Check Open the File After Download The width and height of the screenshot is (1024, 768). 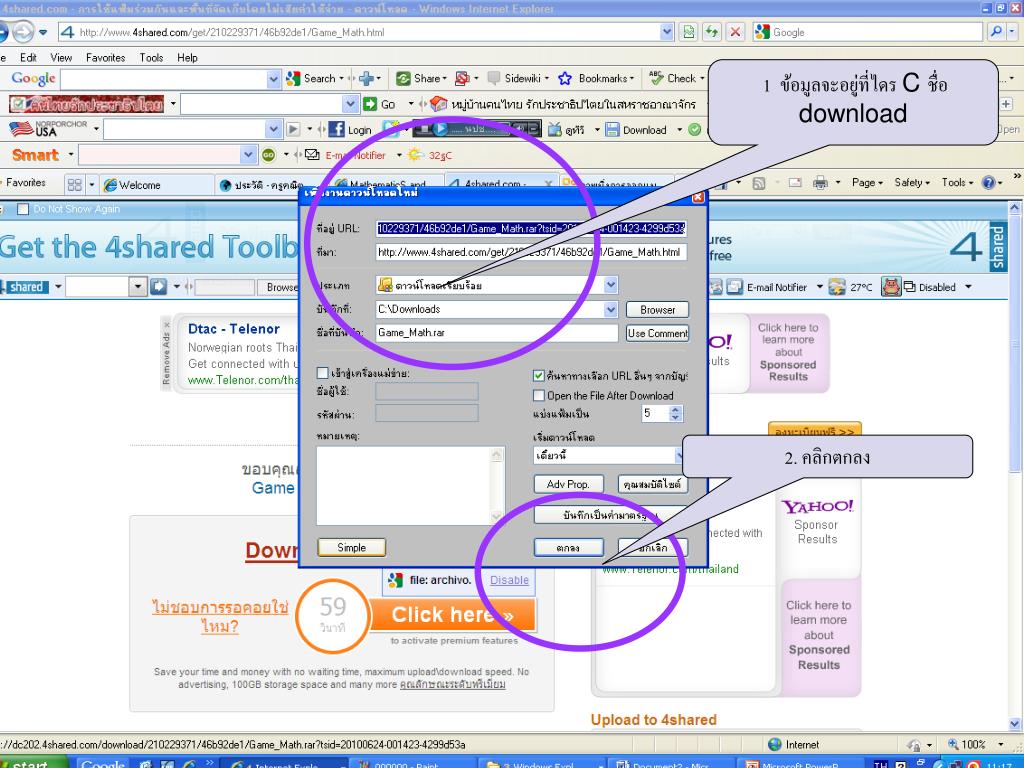pos(539,395)
